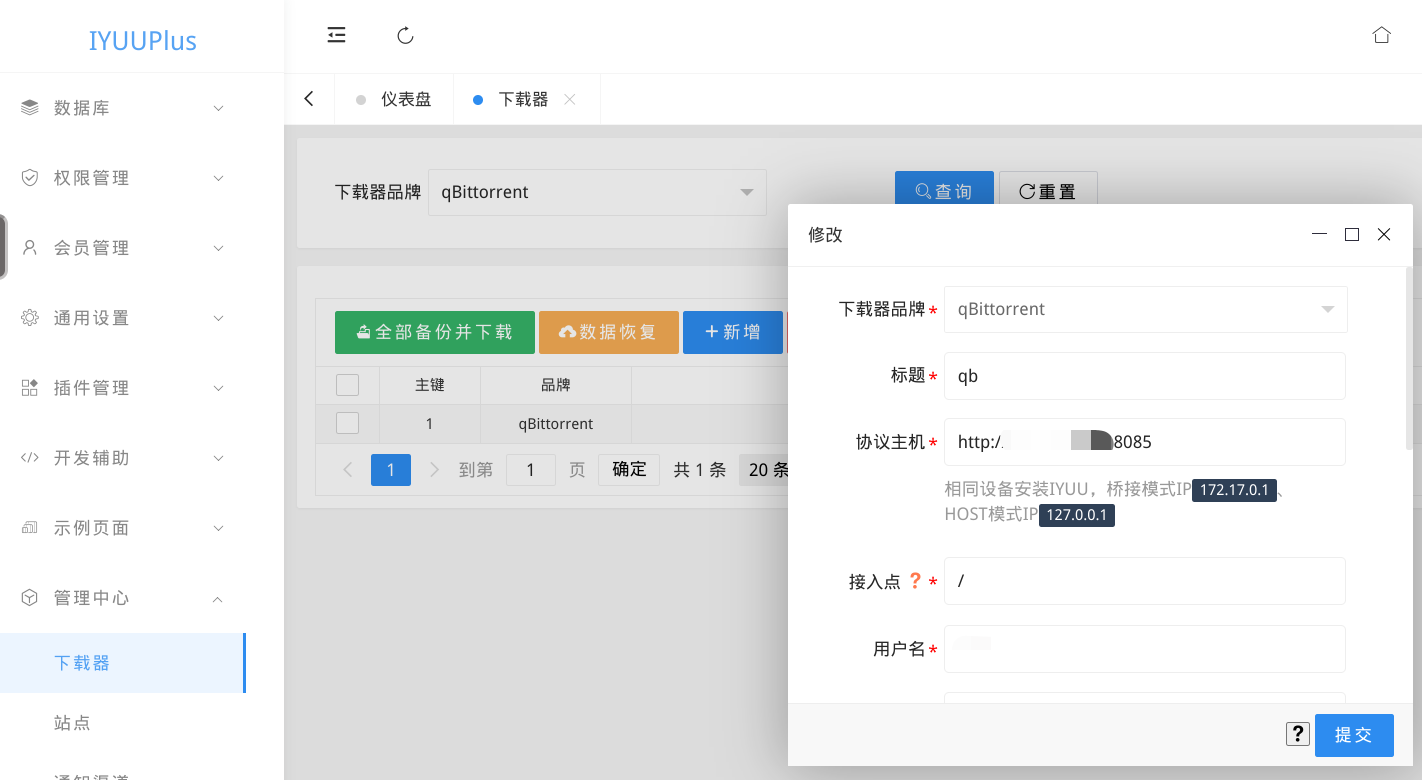Focus the 协议主机 input field
This screenshot has height=780, width=1422.
(x=1145, y=442)
